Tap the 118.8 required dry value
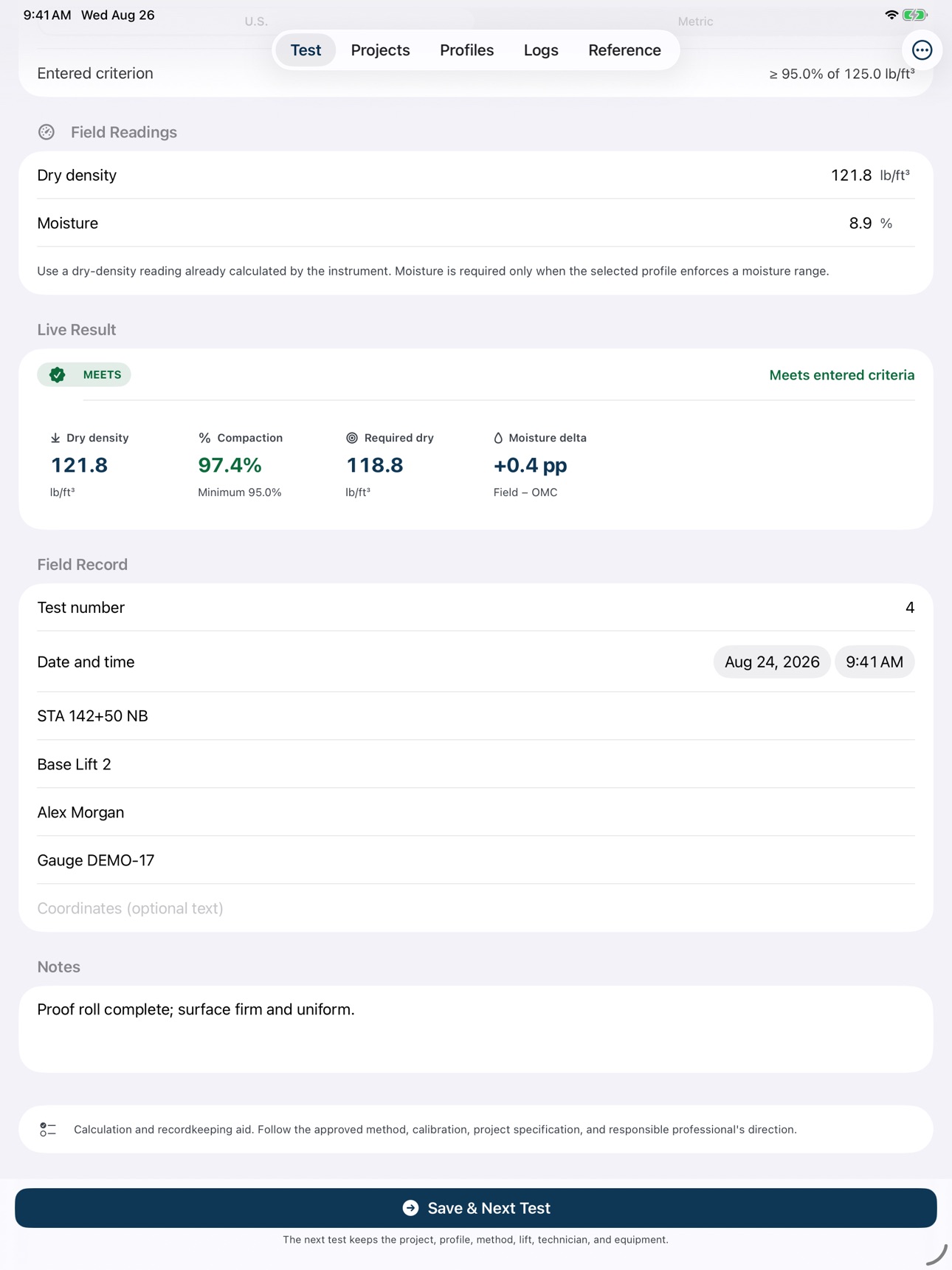This screenshot has height=1270, width=952. [x=375, y=465]
